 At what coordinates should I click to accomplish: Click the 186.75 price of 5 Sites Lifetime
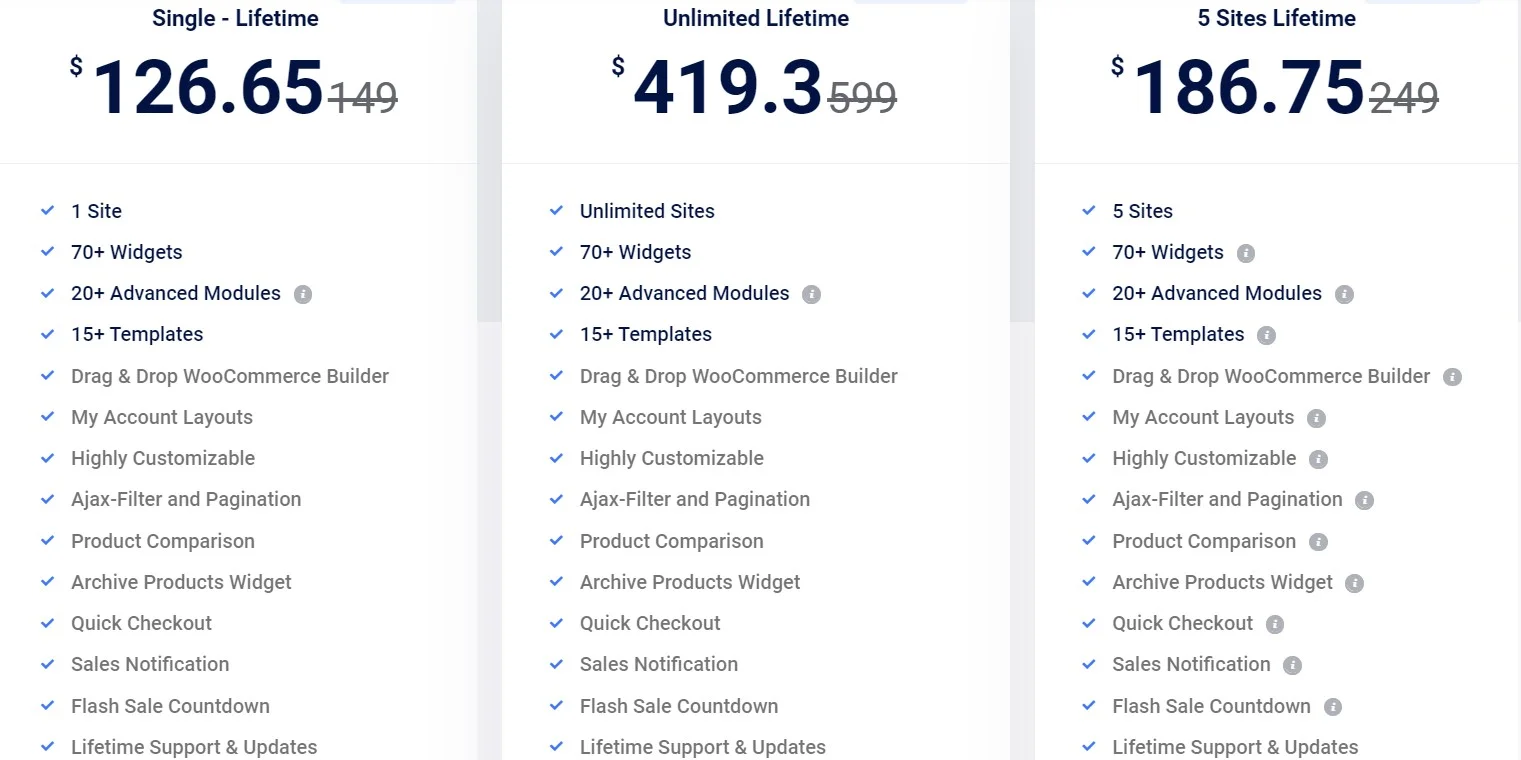(x=1249, y=88)
